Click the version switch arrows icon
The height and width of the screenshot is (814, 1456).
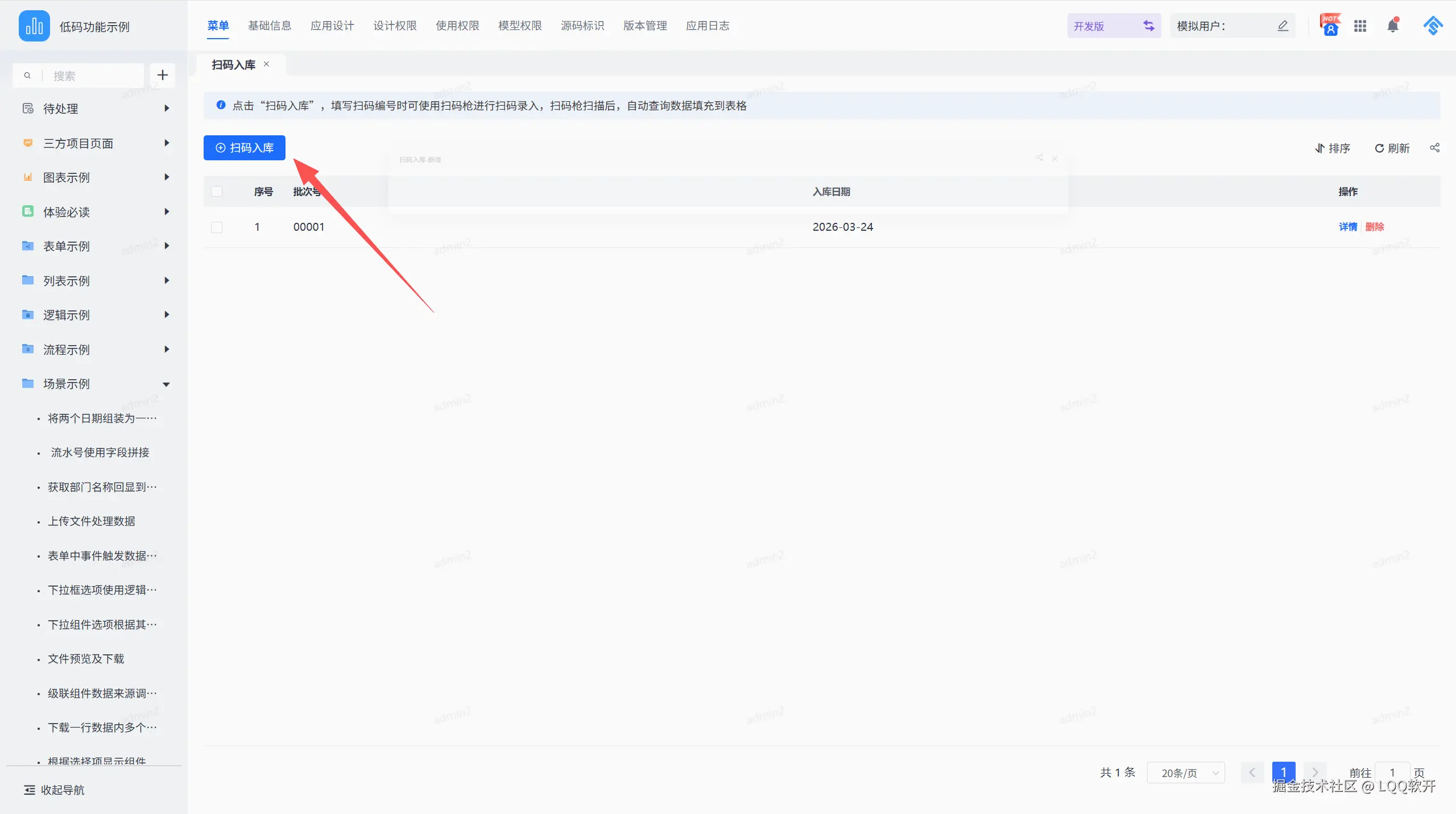point(1149,26)
